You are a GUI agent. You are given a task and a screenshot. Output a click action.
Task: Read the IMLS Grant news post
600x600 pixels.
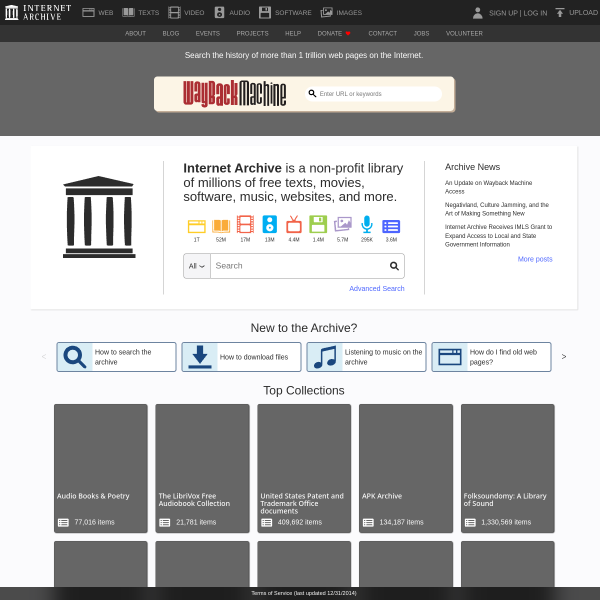pyautogui.click(x=498, y=235)
